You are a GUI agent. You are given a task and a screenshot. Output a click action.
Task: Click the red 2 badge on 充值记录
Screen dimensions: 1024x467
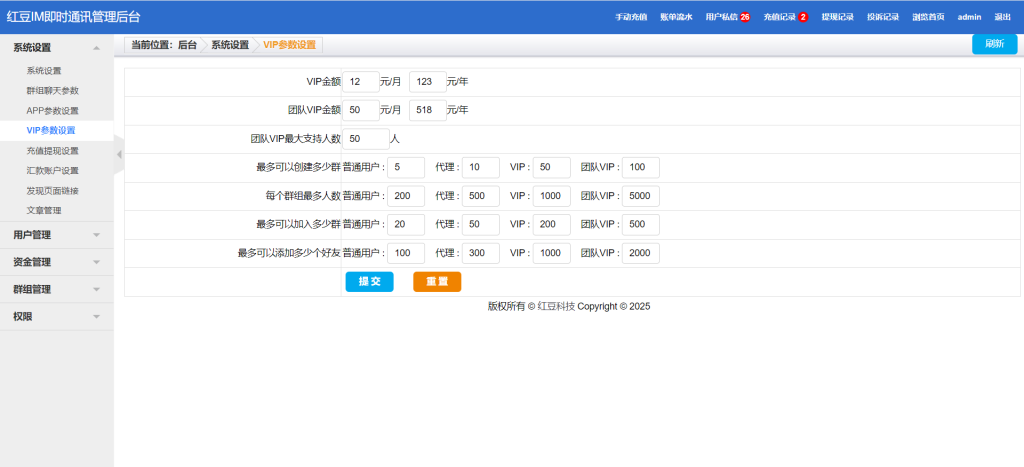(x=803, y=17)
